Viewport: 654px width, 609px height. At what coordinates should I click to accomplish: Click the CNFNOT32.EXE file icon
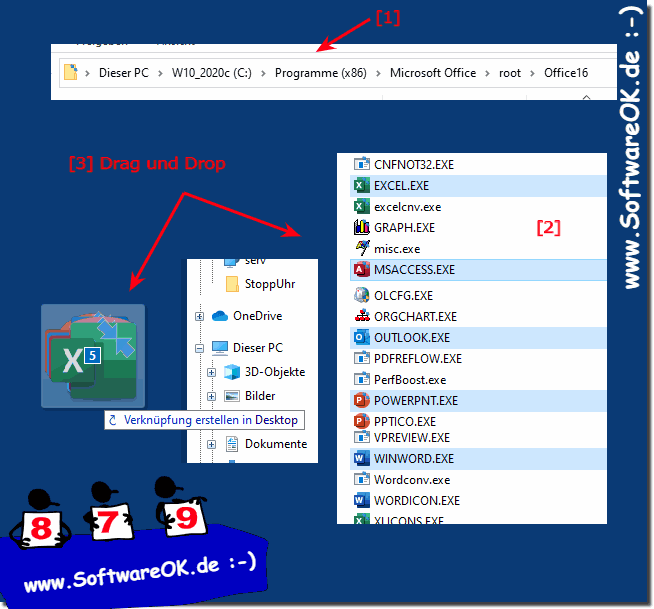tap(362, 164)
